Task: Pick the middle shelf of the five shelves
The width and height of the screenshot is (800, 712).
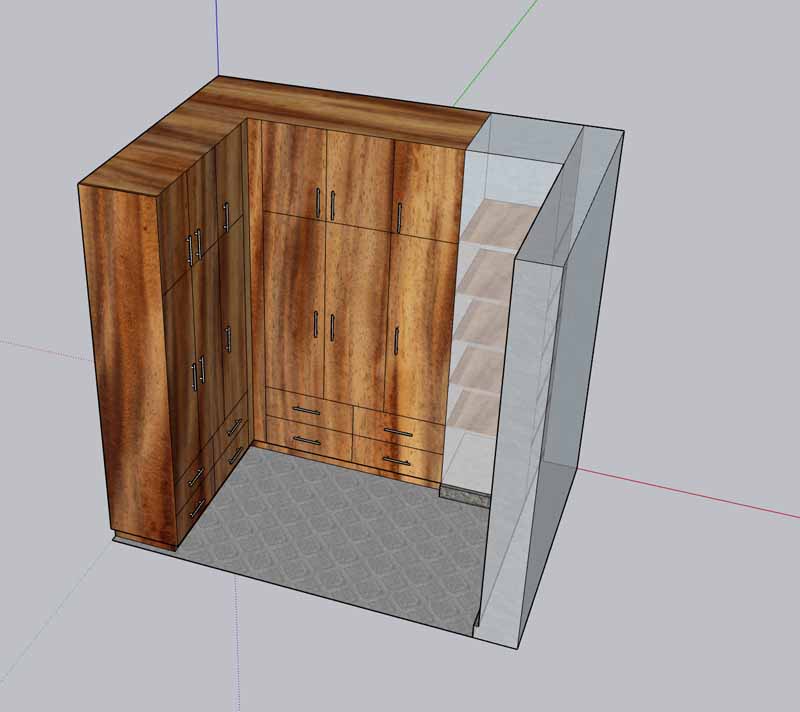Action: point(486,322)
